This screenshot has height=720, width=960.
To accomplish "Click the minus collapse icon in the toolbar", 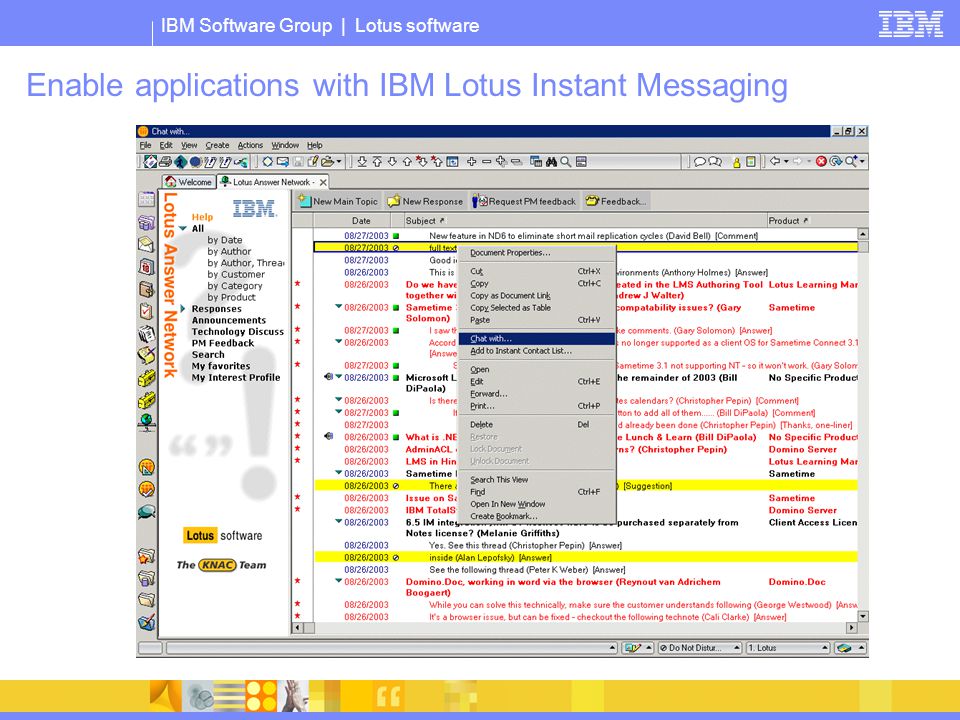I will (x=486, y=162).
